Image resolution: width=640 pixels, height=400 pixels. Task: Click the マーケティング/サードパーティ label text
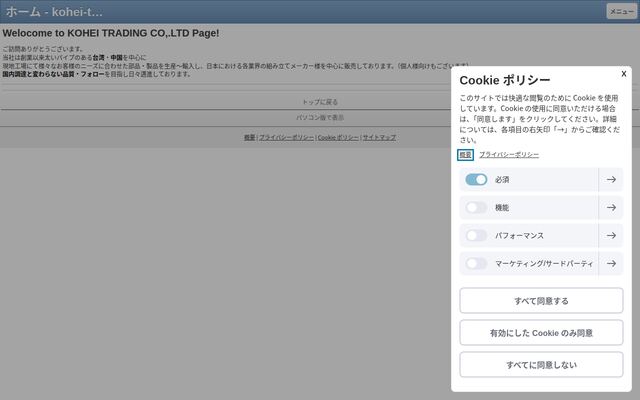pos(544,264)
